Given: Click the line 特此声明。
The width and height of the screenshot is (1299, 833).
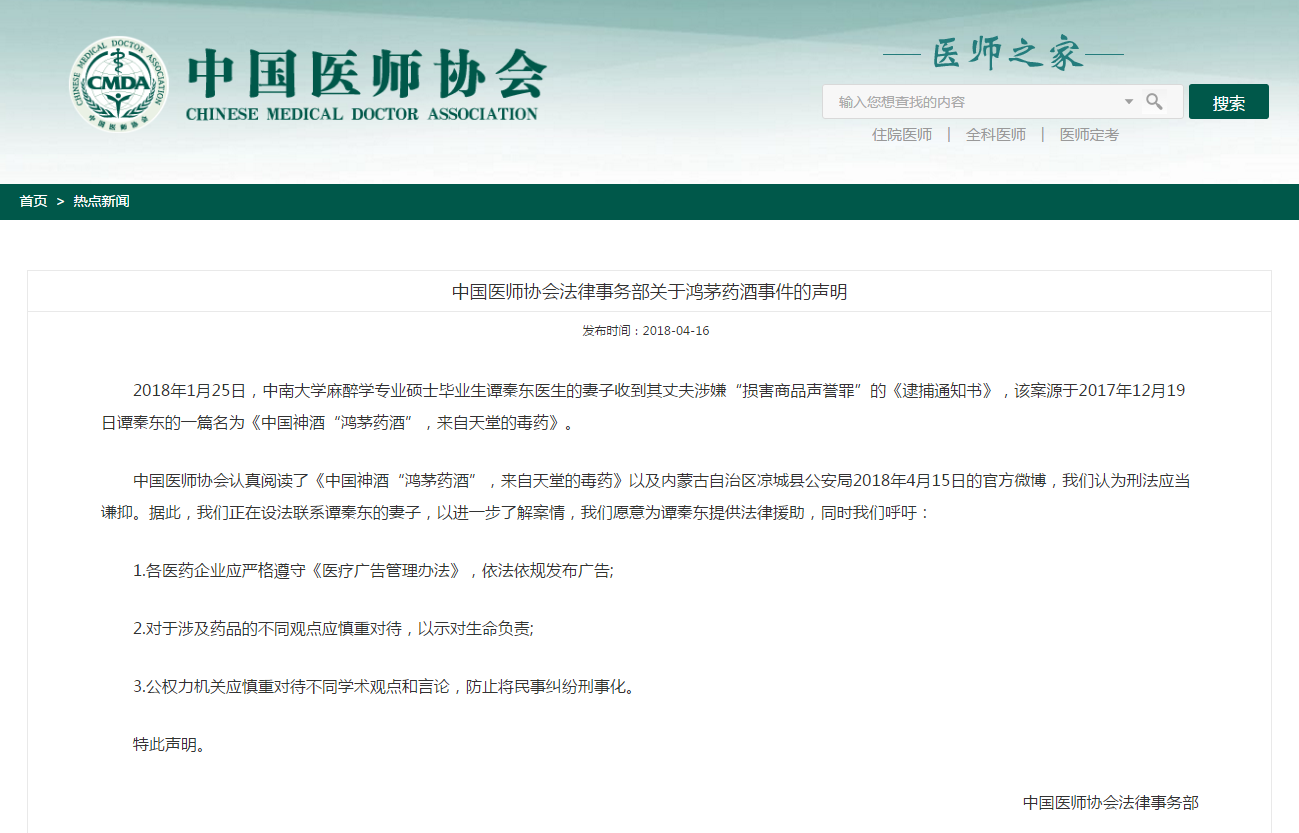Looking at the screenshot, I should [169, 745].
